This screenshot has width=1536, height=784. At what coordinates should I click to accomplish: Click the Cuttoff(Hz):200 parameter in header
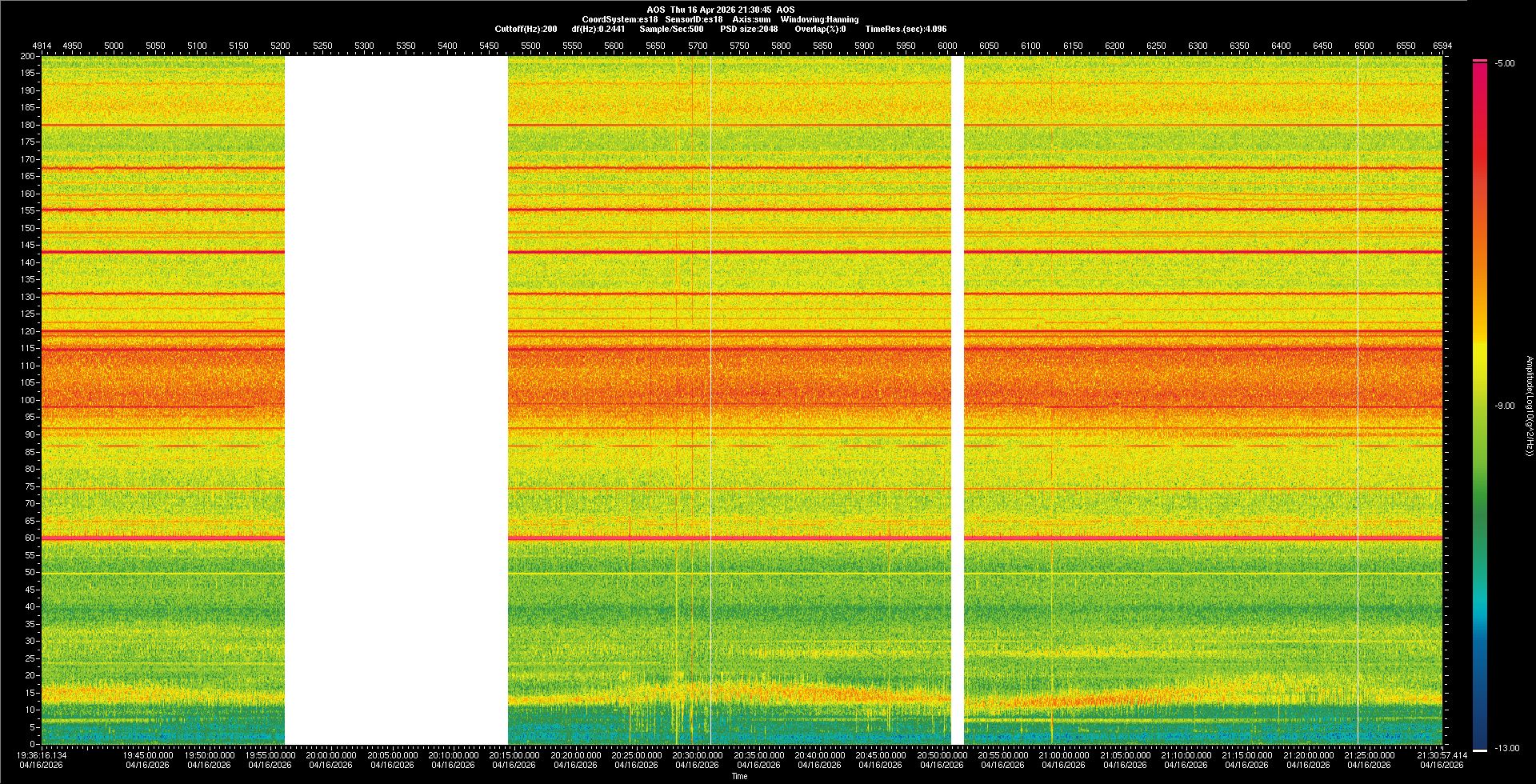coord(526,29)
